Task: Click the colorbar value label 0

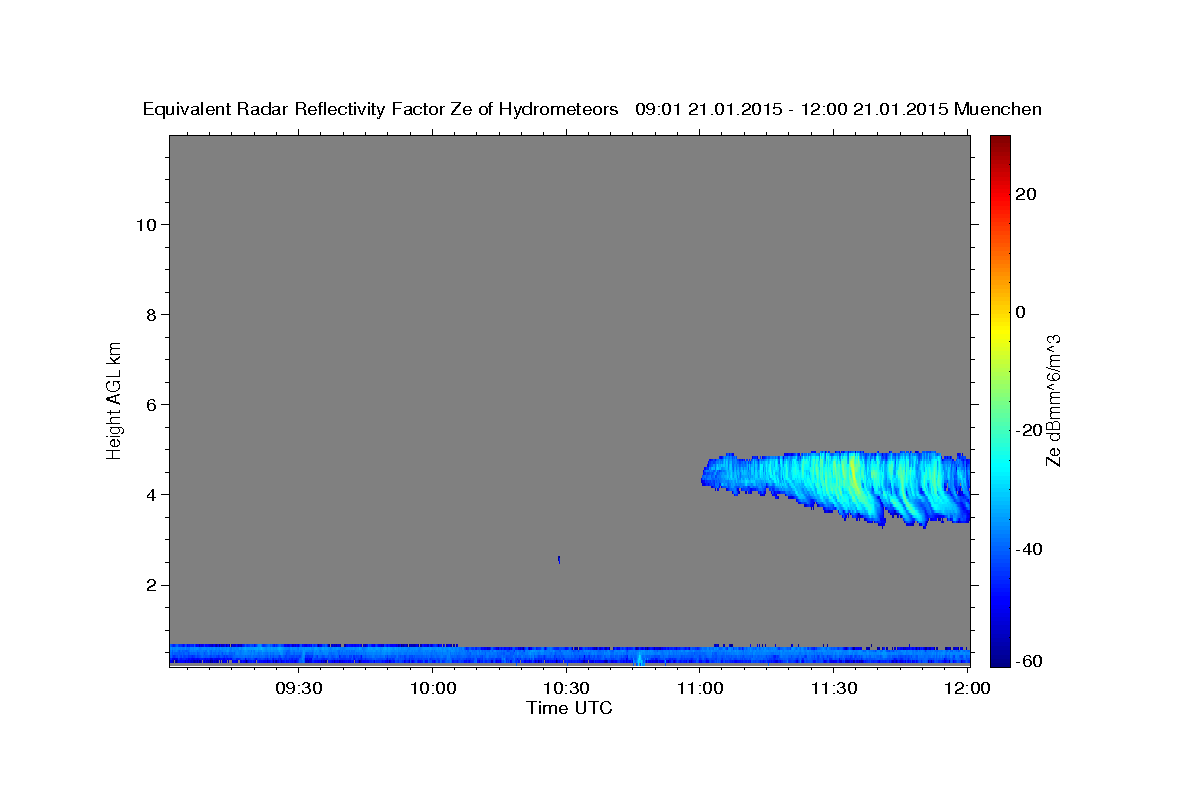Action: (1021, 312)
